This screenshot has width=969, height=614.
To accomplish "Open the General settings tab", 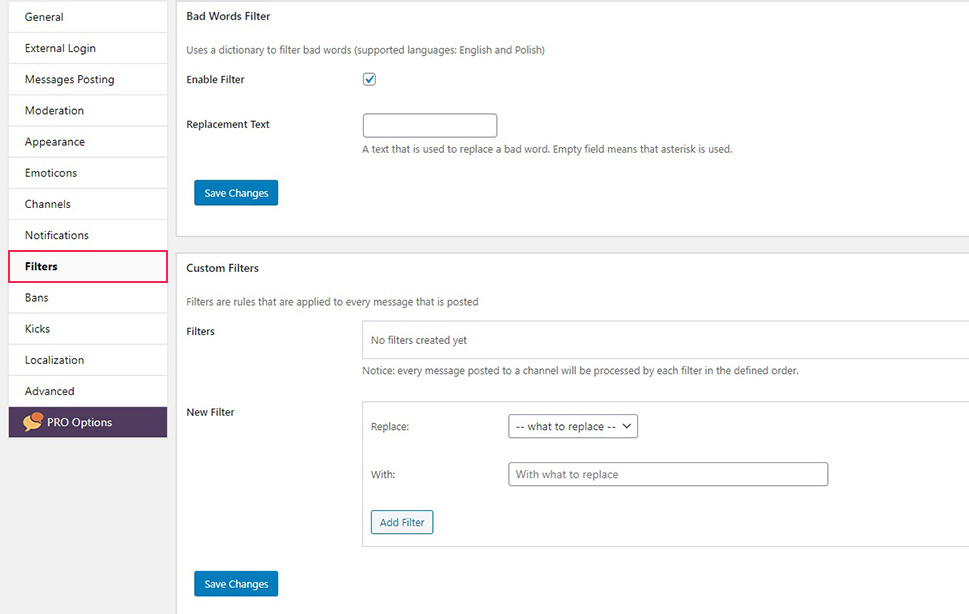I will click(88, 17).
